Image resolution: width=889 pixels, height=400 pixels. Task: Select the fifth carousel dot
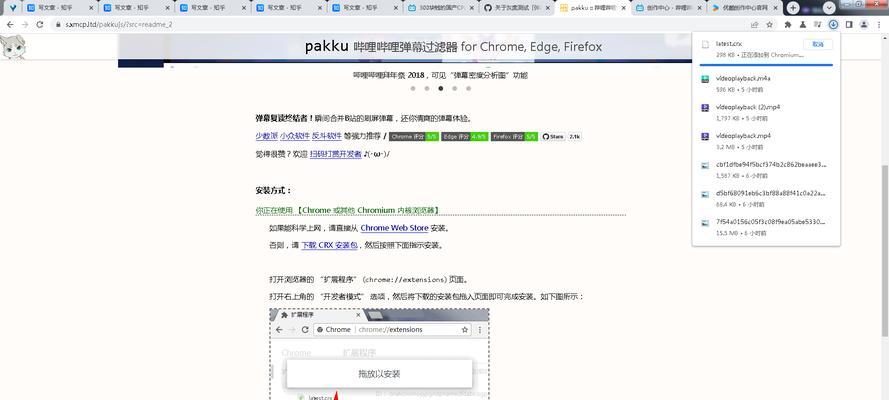pos(468,88)
